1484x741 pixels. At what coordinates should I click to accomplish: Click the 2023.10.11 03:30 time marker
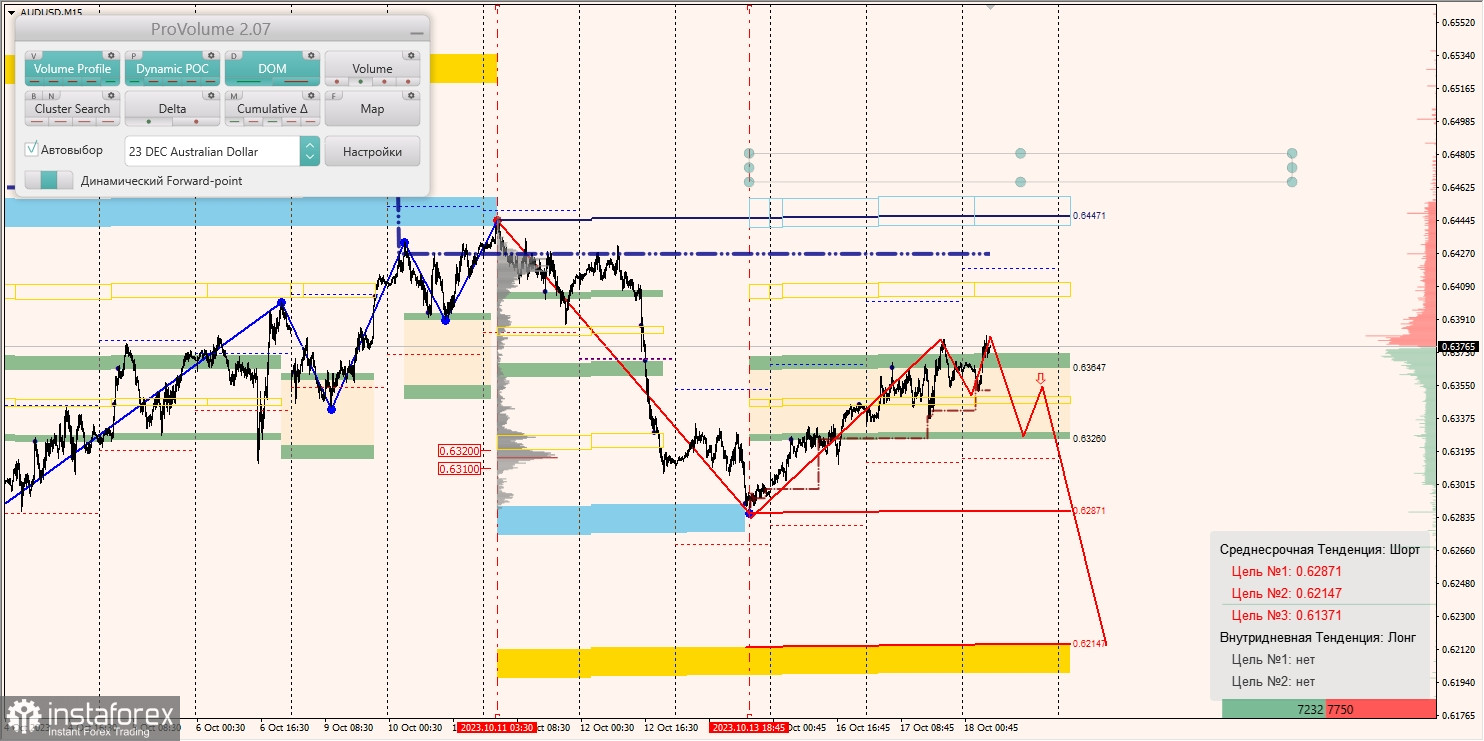click(x=496, y=727)
